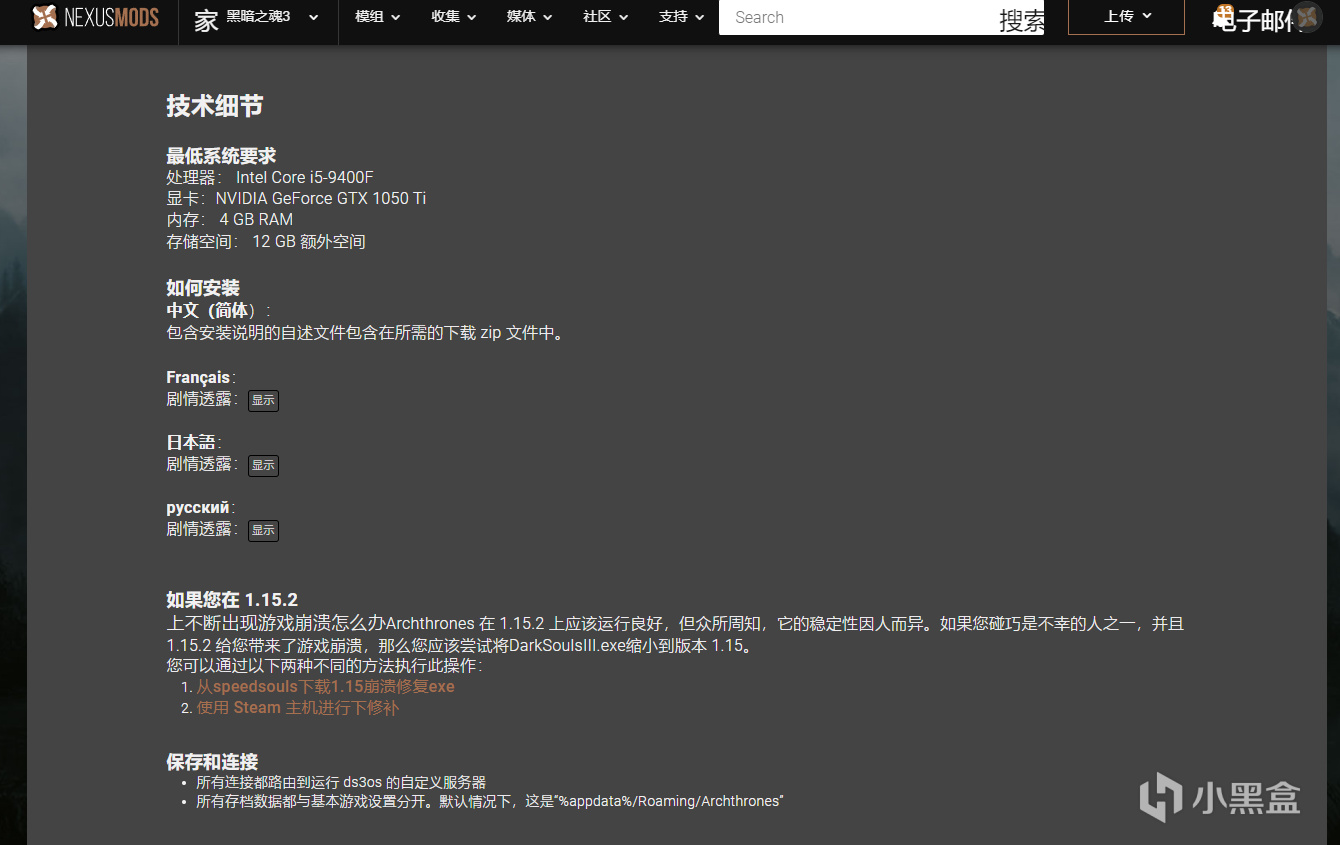Select the 保存和连接 heading
Screen dimensions: 1340x845
212,762
